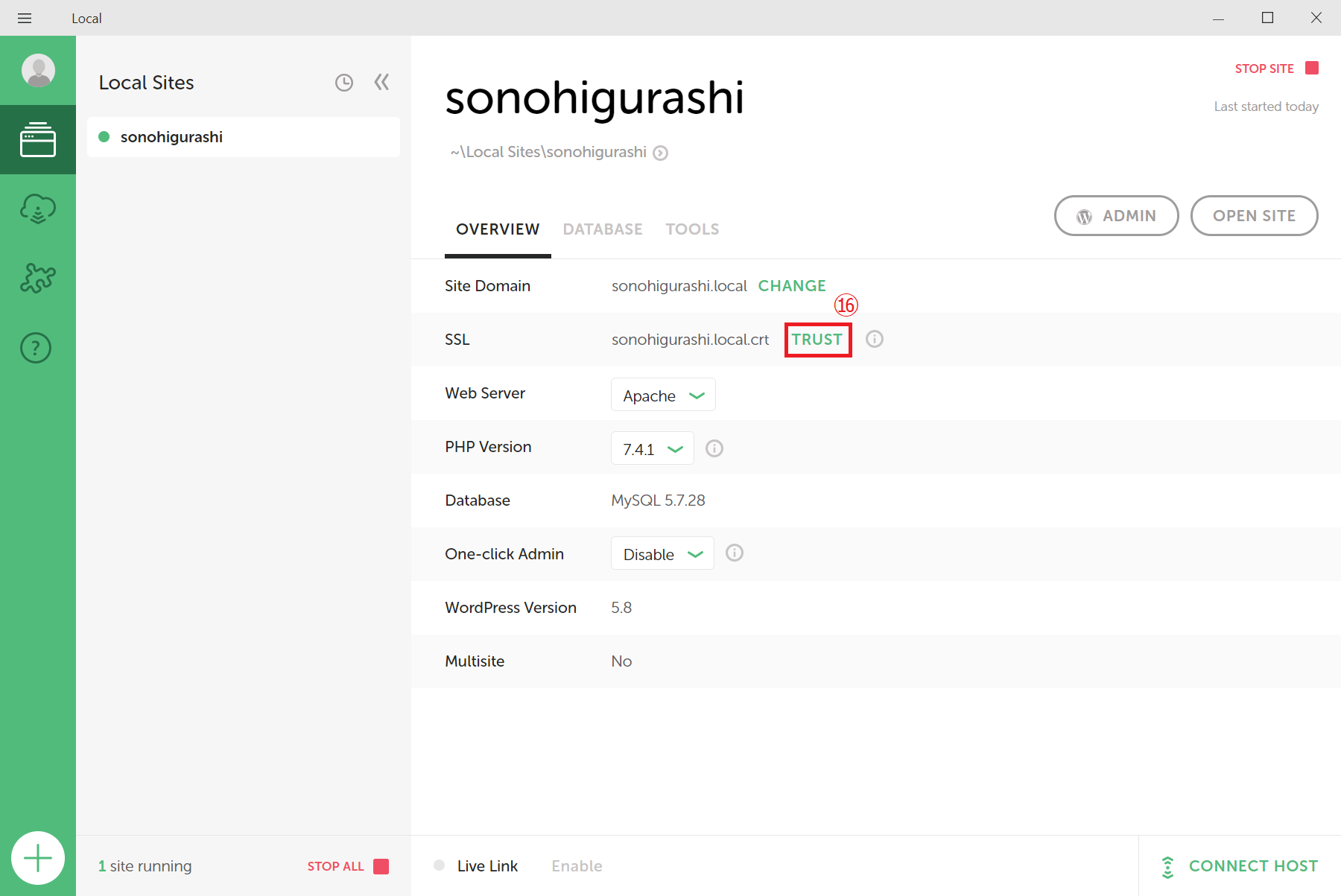Minimize the Local window
Viewport: 1341px width, 896px height.
coord(1218,19)
